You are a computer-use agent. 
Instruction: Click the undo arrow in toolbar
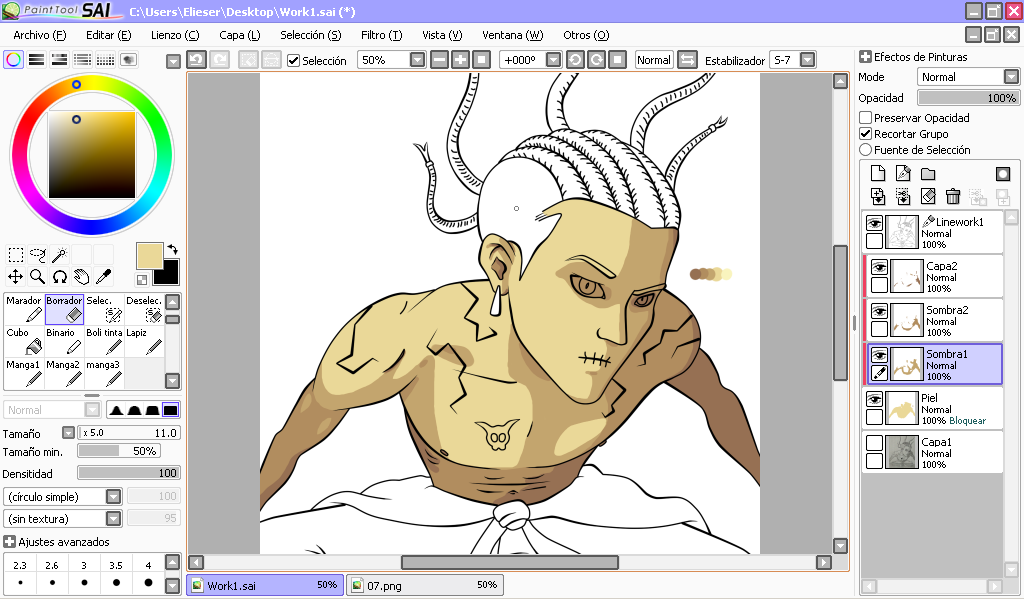(196, 60)
